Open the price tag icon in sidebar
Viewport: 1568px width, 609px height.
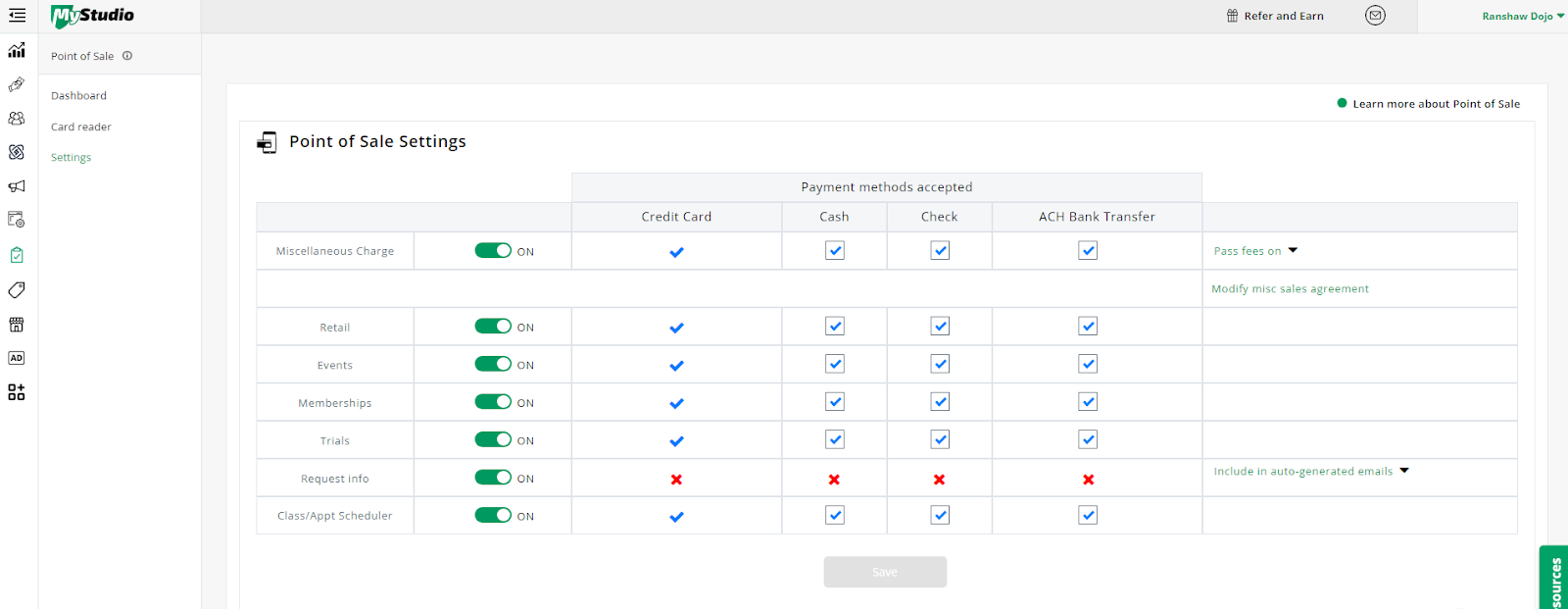coord(17,290)
